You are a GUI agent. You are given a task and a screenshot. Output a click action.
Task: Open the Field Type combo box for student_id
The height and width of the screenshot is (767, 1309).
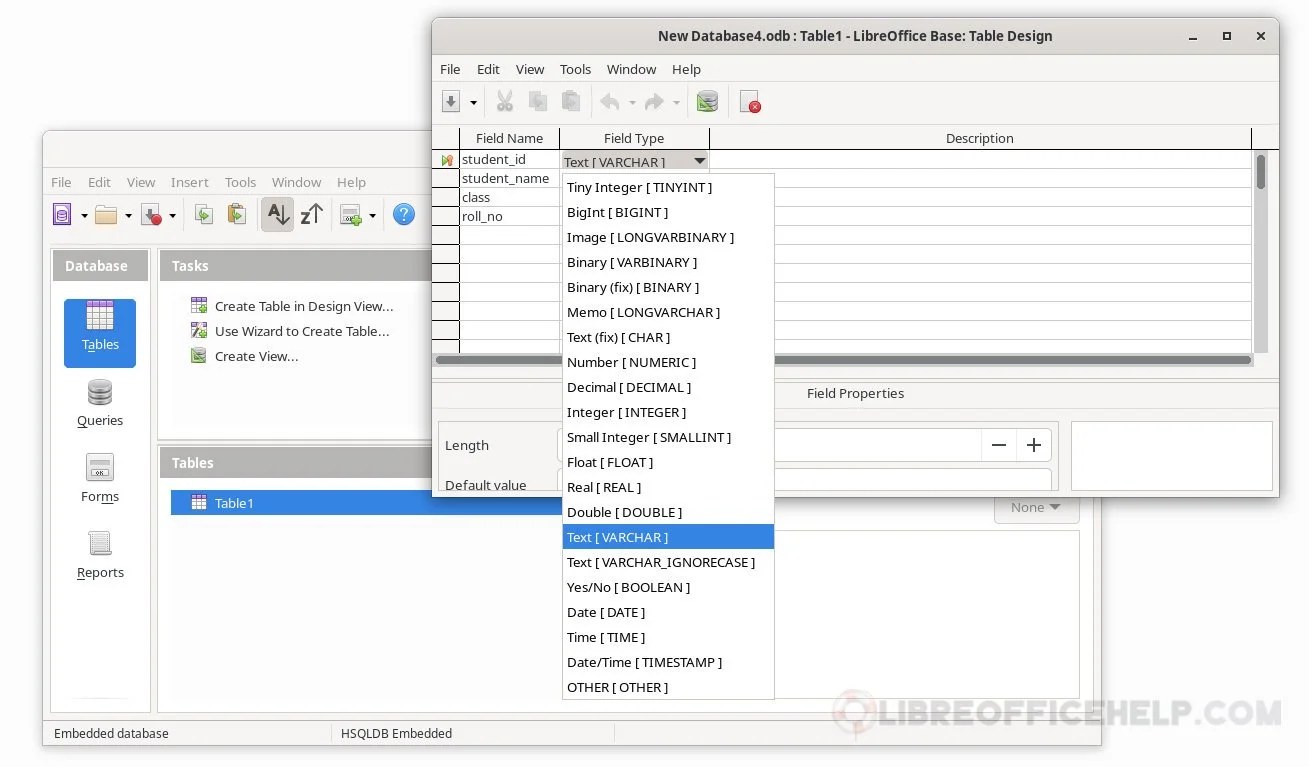[x=635, y=161]
